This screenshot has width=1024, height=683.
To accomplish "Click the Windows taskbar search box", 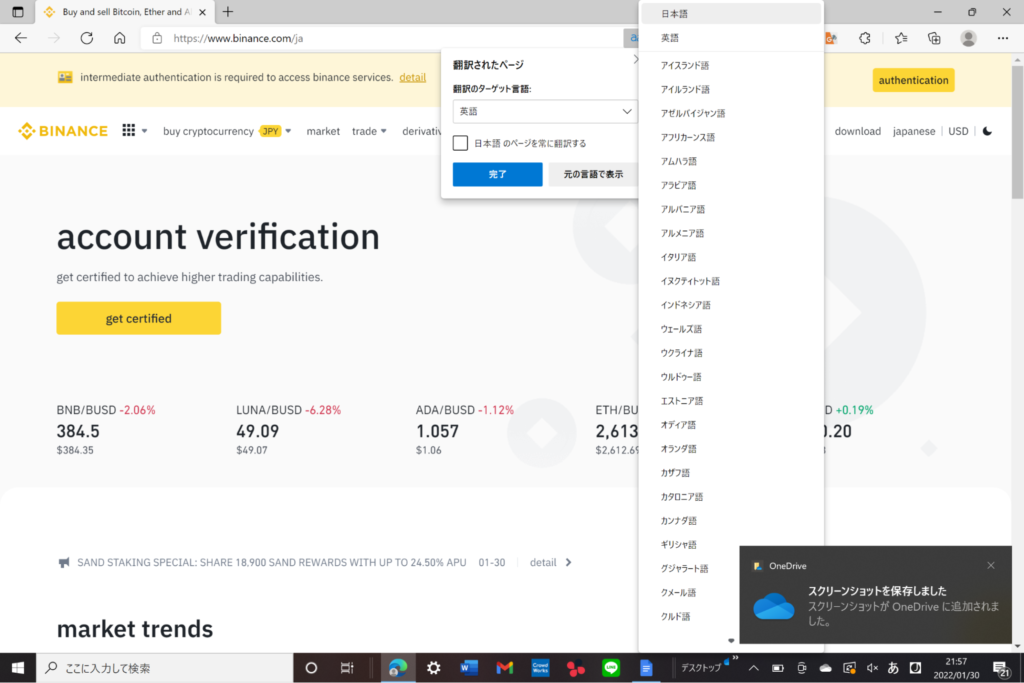I will pyautogui.click(x=165, y=668).
